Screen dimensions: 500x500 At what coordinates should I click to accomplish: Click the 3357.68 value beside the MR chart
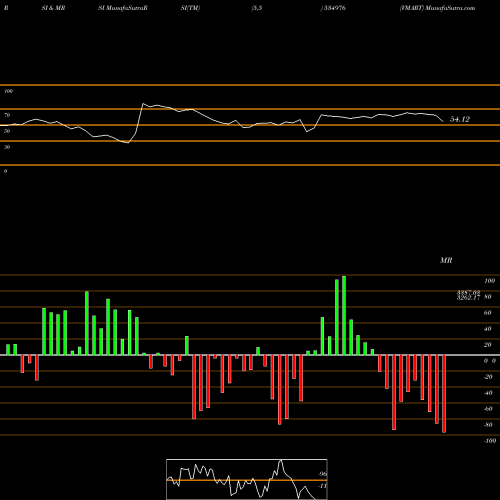click(x=469, y=292)
